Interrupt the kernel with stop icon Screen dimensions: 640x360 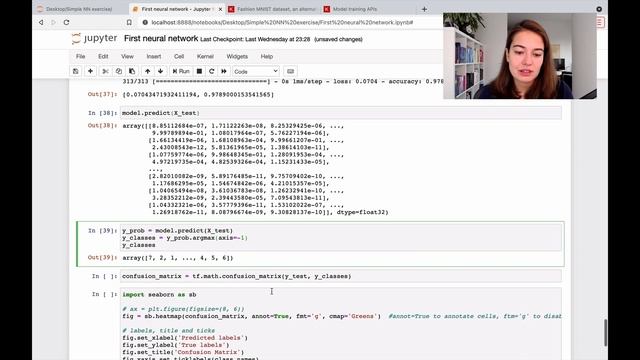pyautogui.click(x=199, y=71)
